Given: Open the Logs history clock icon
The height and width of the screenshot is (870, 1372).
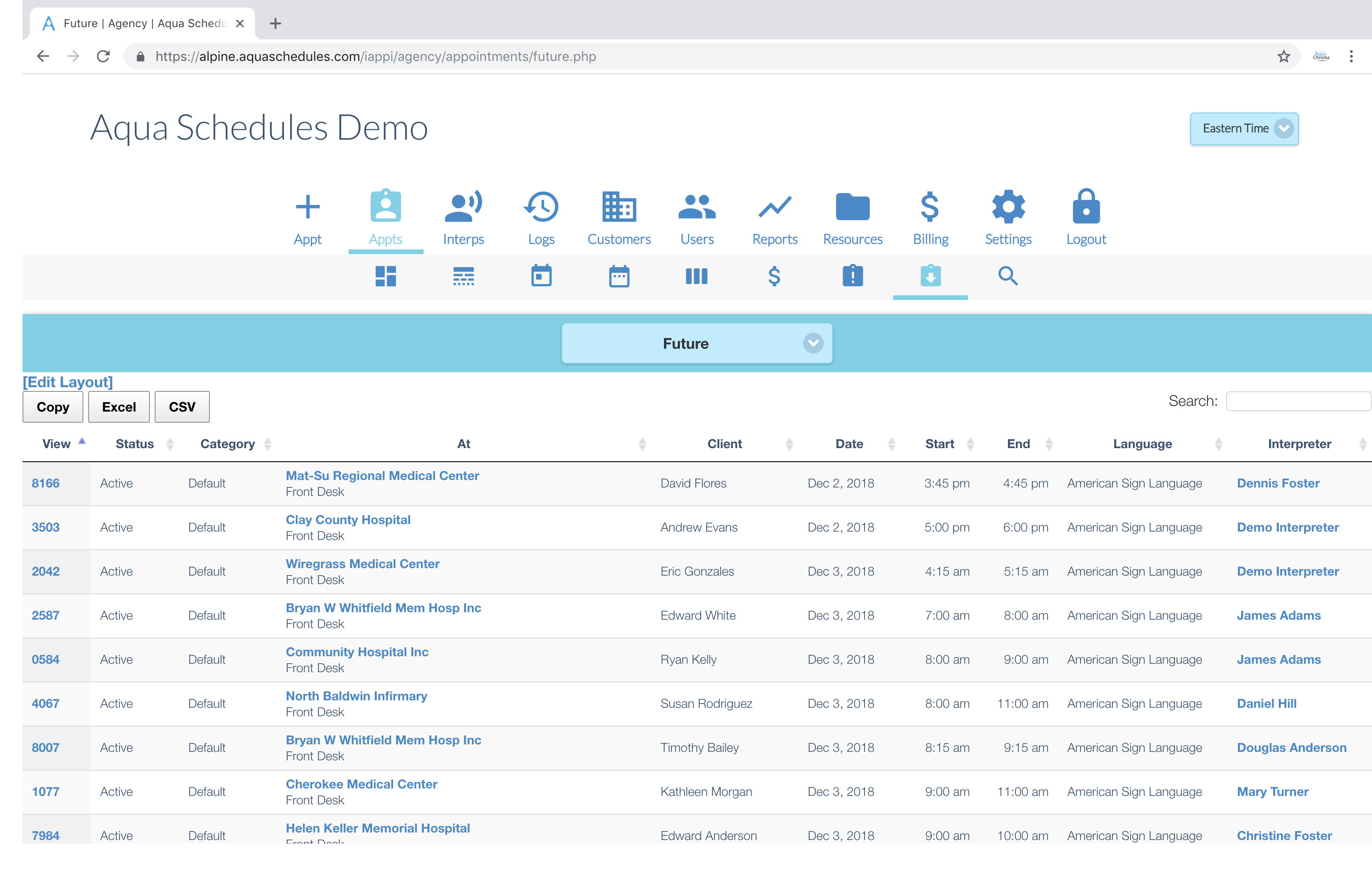Looking at the screenshot, I should click(x=541, y=206).
